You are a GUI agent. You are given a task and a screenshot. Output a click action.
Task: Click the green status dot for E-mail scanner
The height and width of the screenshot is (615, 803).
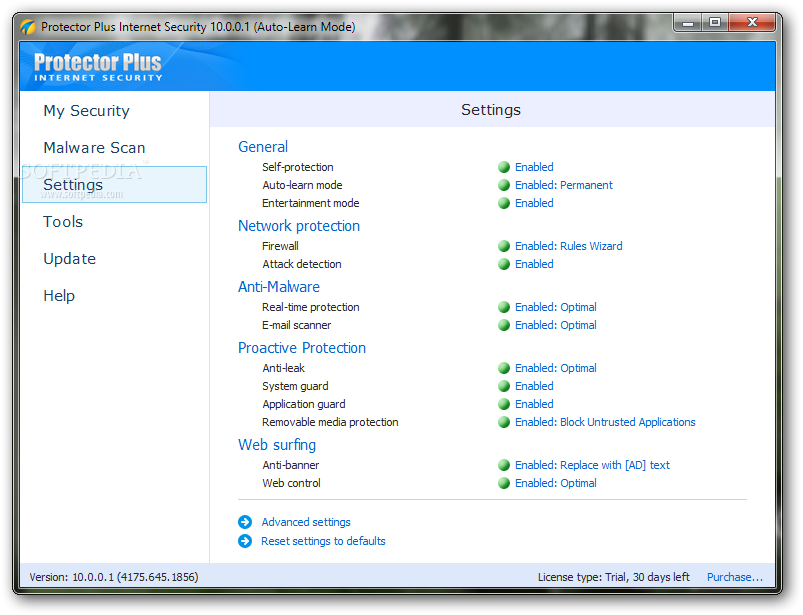504,325
